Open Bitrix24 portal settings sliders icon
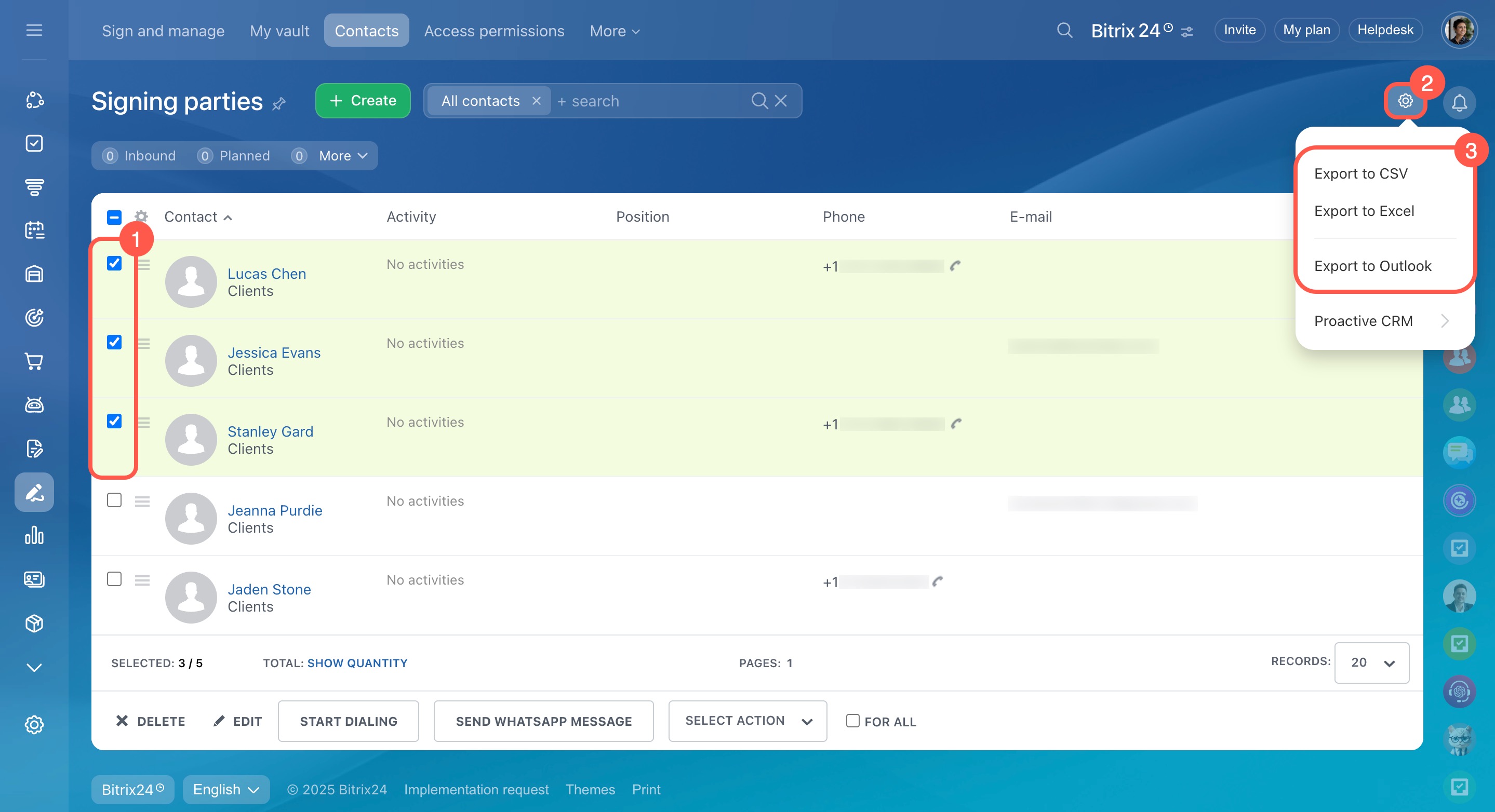The image size is (1495, 812). pos(1187,31)
